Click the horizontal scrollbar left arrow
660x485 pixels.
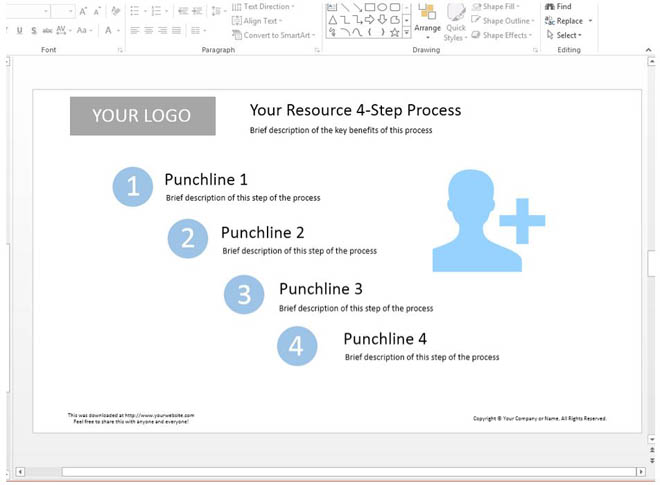pyautogui.click(x=20, y=472)
